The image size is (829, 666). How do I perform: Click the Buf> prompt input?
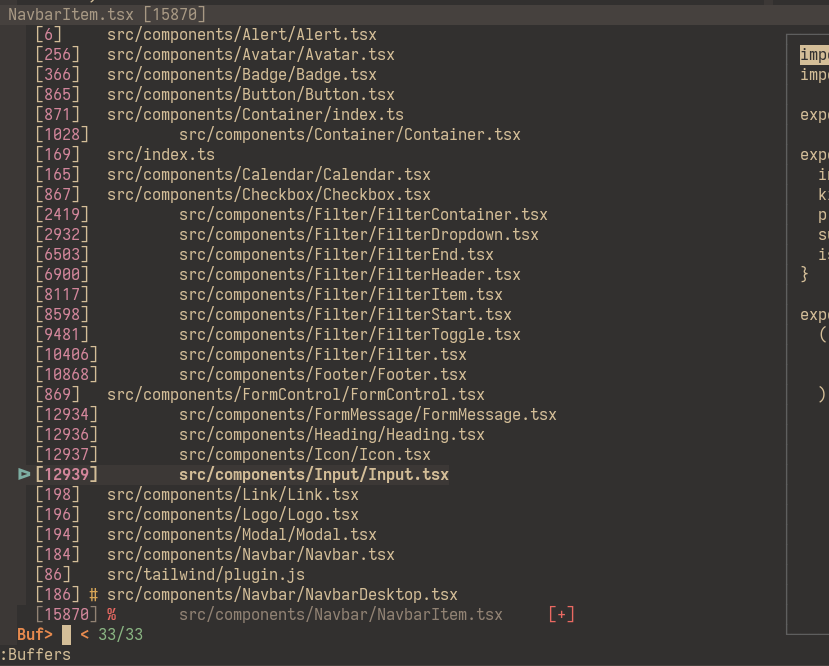pyautogui.click(x=67, y=635)
